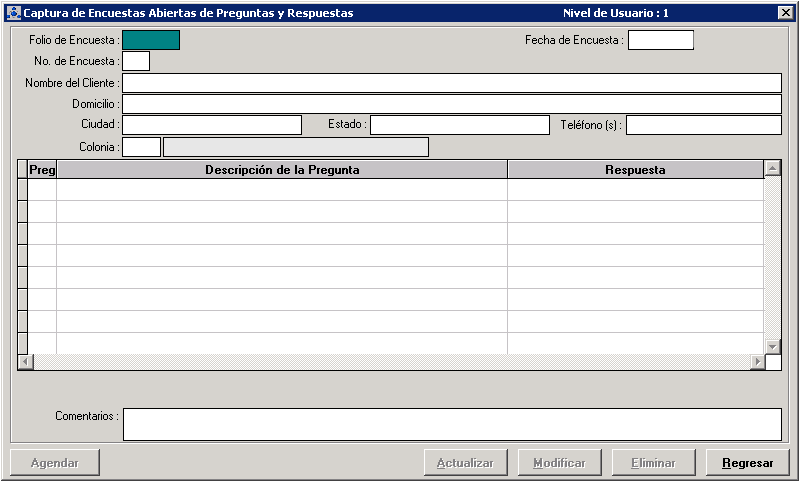Click the Estado text field
Screen dimensions: 800x483
coord(459,125)
